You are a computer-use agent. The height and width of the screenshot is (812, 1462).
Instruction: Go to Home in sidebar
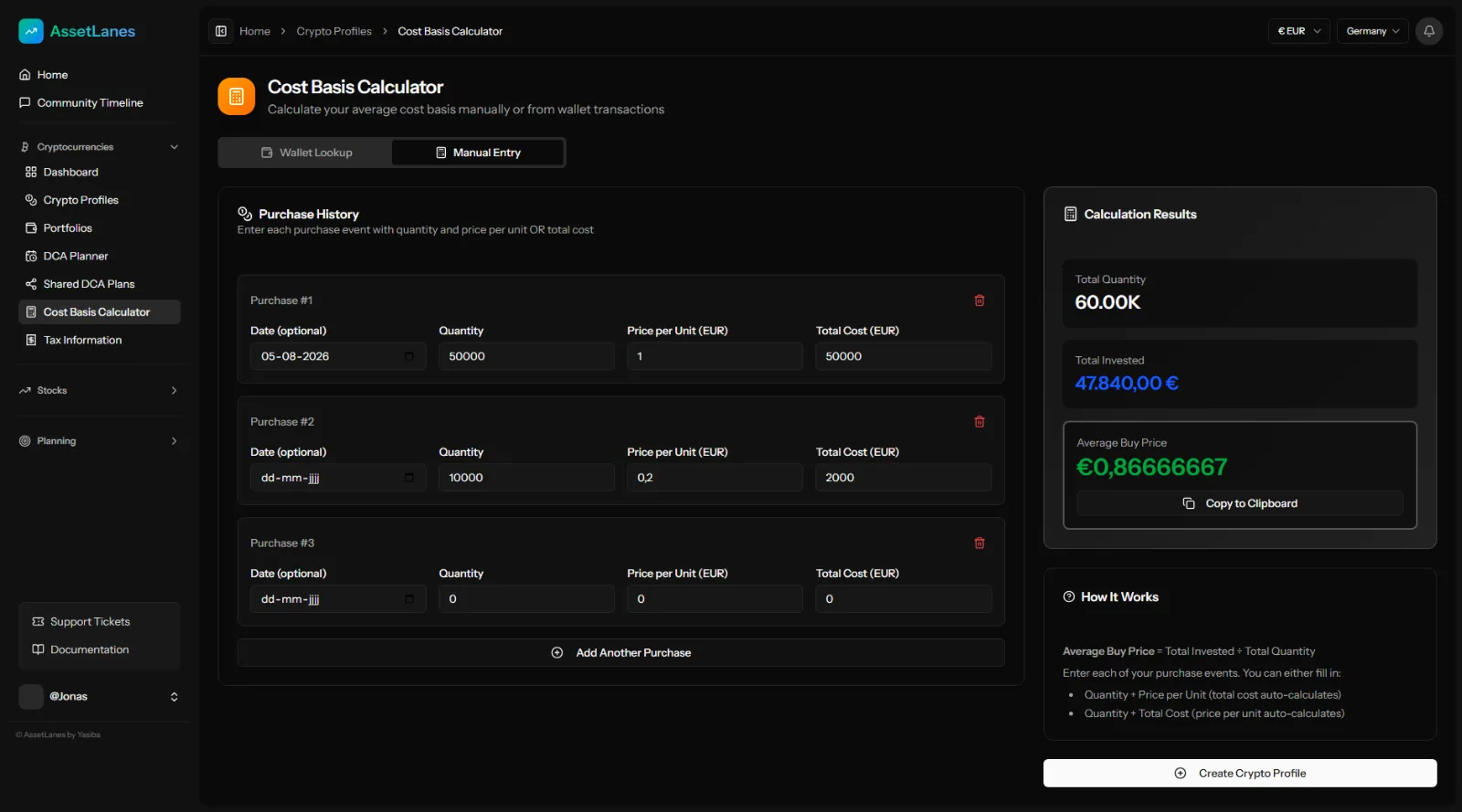click(x=99, y=75)
